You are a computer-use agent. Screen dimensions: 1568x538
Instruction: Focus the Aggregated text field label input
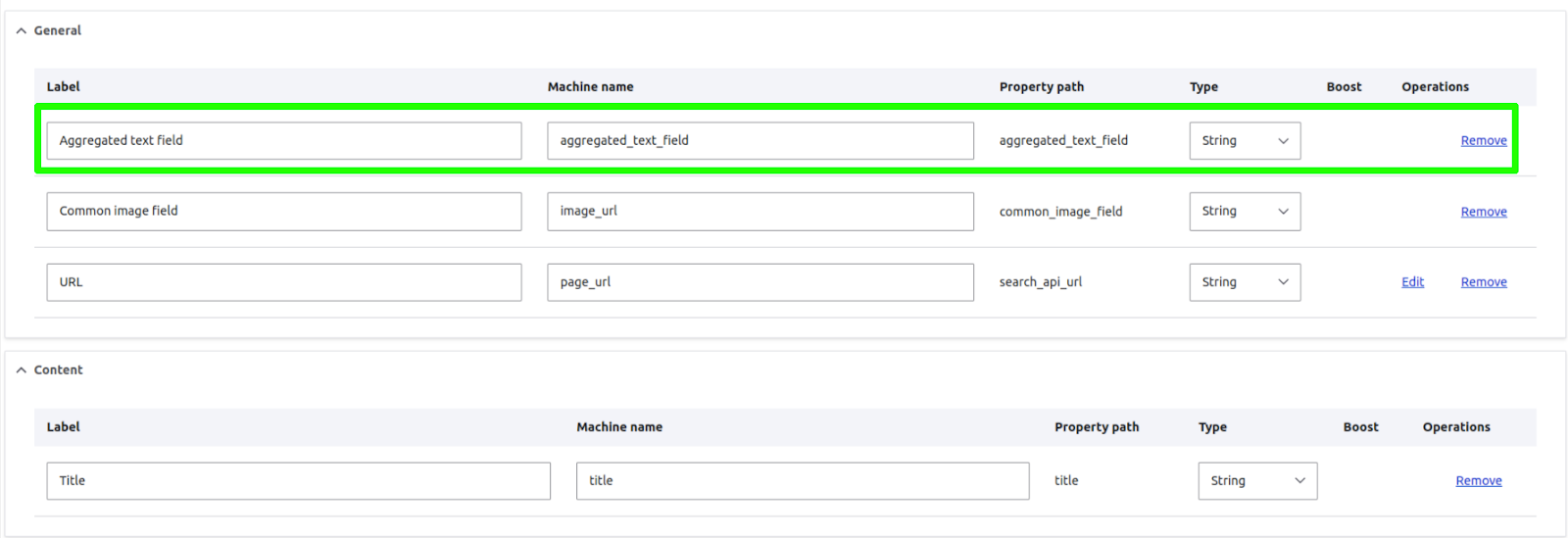point(284,141)
